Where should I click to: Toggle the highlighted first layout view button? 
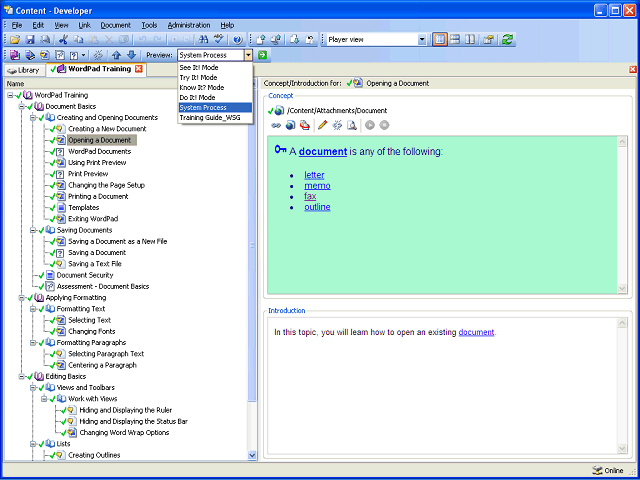pos(440,40)
